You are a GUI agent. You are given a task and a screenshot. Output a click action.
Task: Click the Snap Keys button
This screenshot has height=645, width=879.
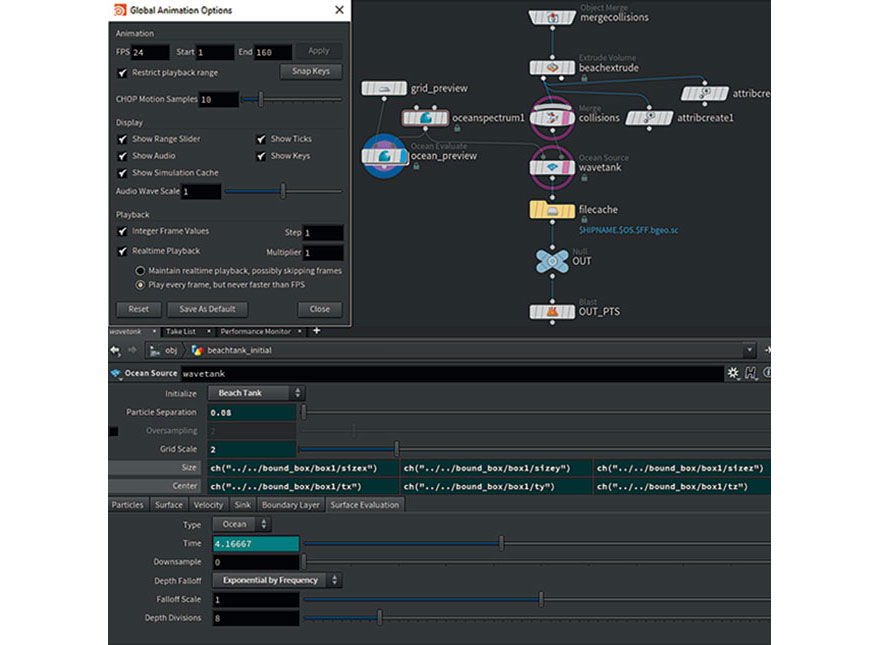click(x=311, y=71)
